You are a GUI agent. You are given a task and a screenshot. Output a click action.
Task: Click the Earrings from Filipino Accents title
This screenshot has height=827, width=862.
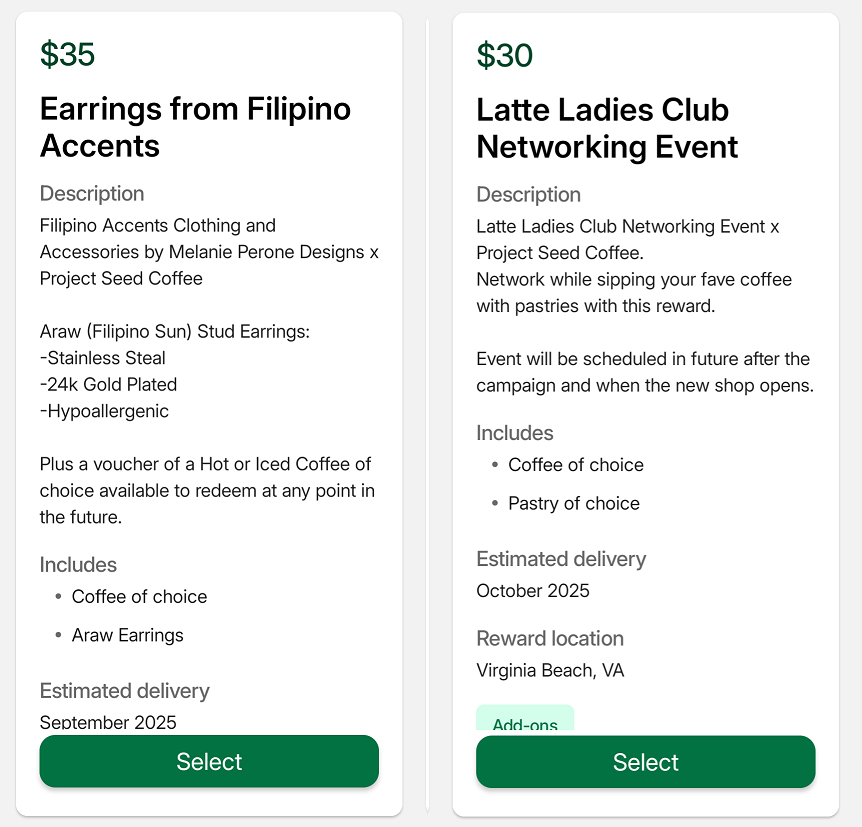point(195,127)
